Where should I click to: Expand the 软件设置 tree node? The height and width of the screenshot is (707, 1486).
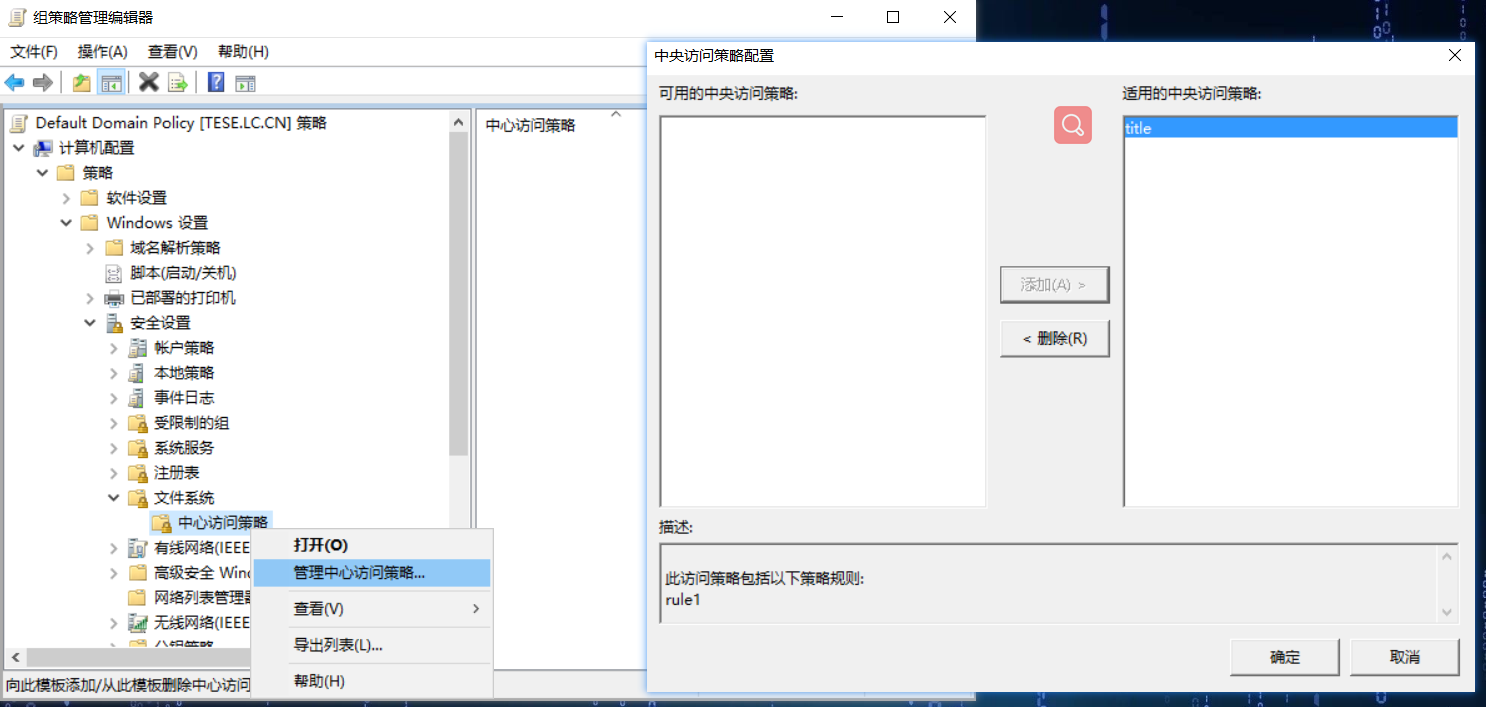pos(67,198)
